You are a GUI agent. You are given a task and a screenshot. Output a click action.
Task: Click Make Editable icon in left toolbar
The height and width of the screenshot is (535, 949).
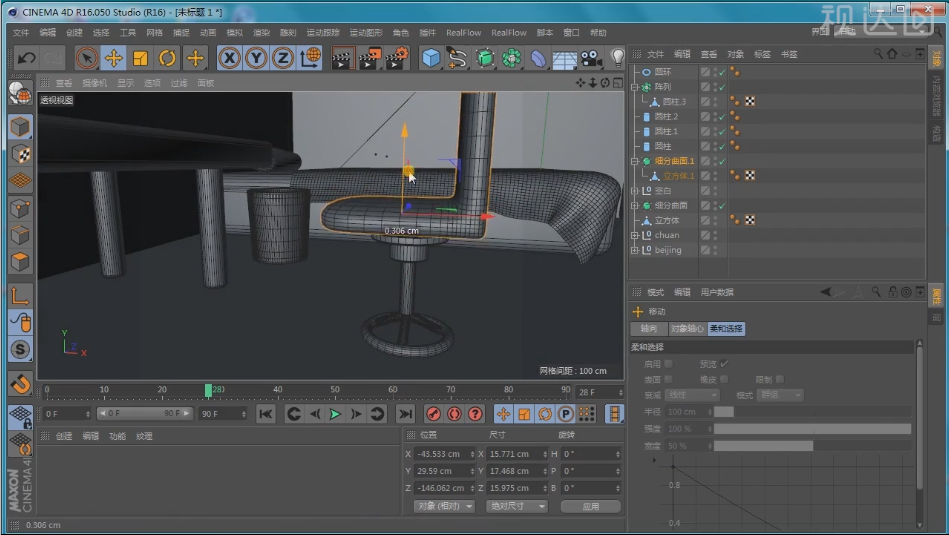(x=20, y=93)
